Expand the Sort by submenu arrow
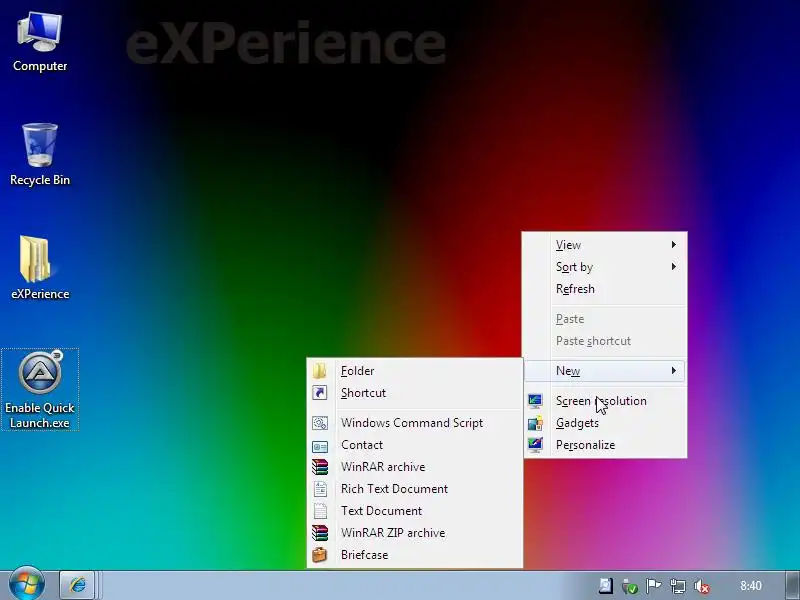This screenshot has height=600, width=800. pyautogui.click(x=674, y=267)
